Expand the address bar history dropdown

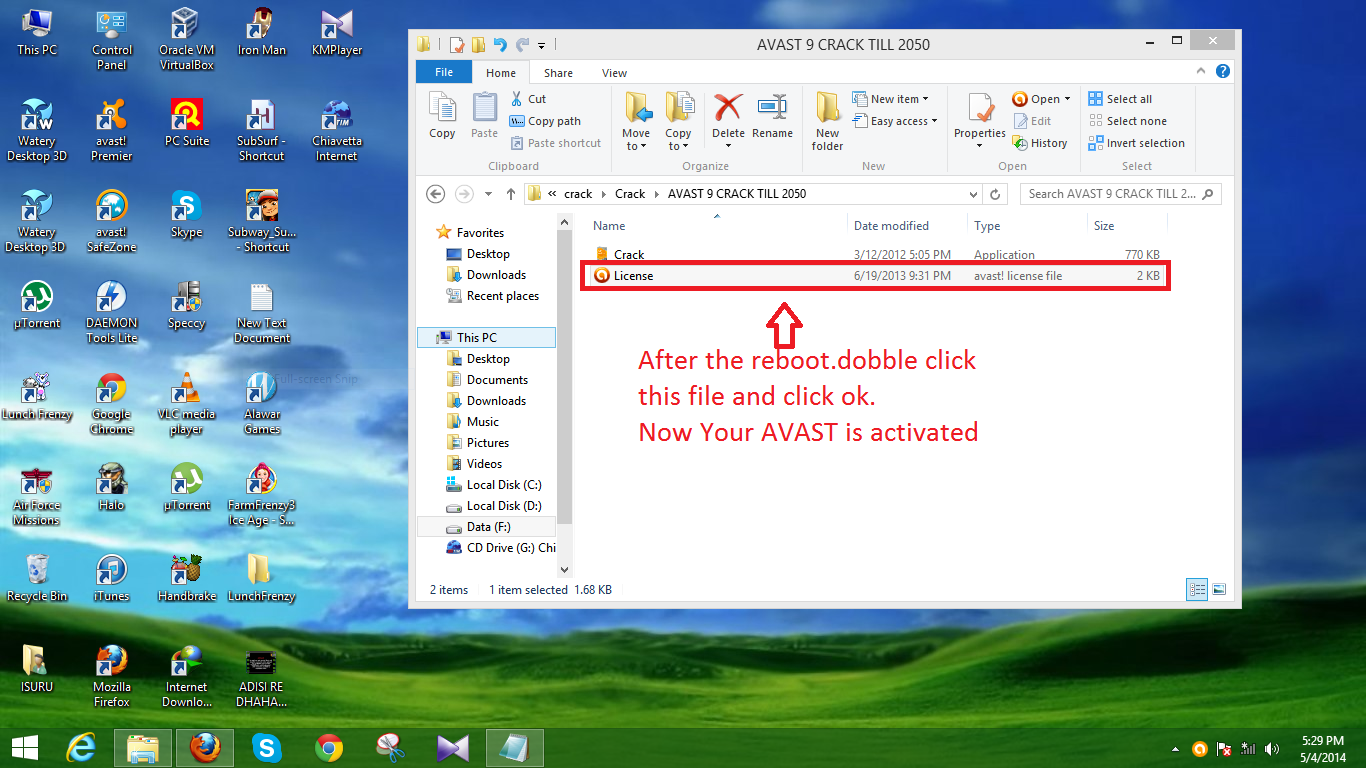[974, 194]
